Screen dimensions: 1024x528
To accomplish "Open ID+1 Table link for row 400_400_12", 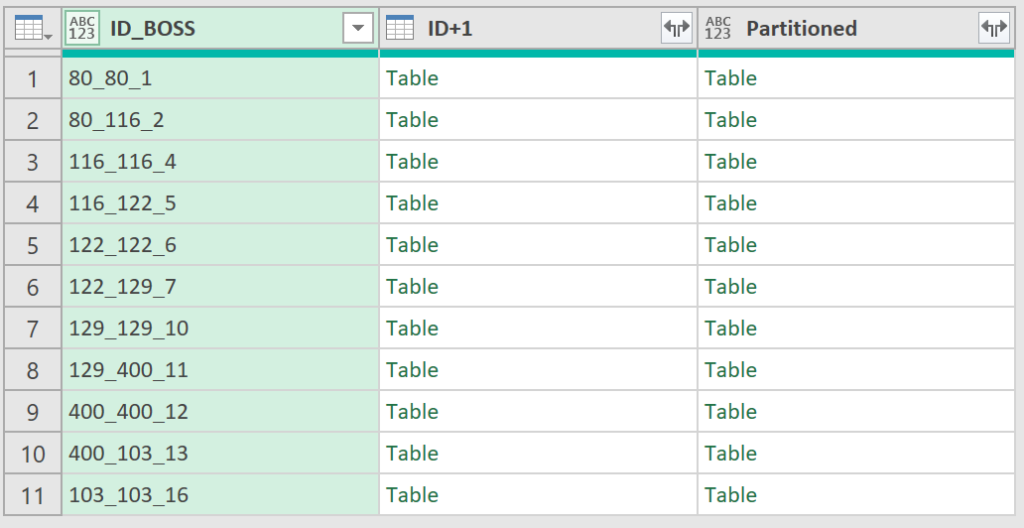I will (x=412, y=412).
